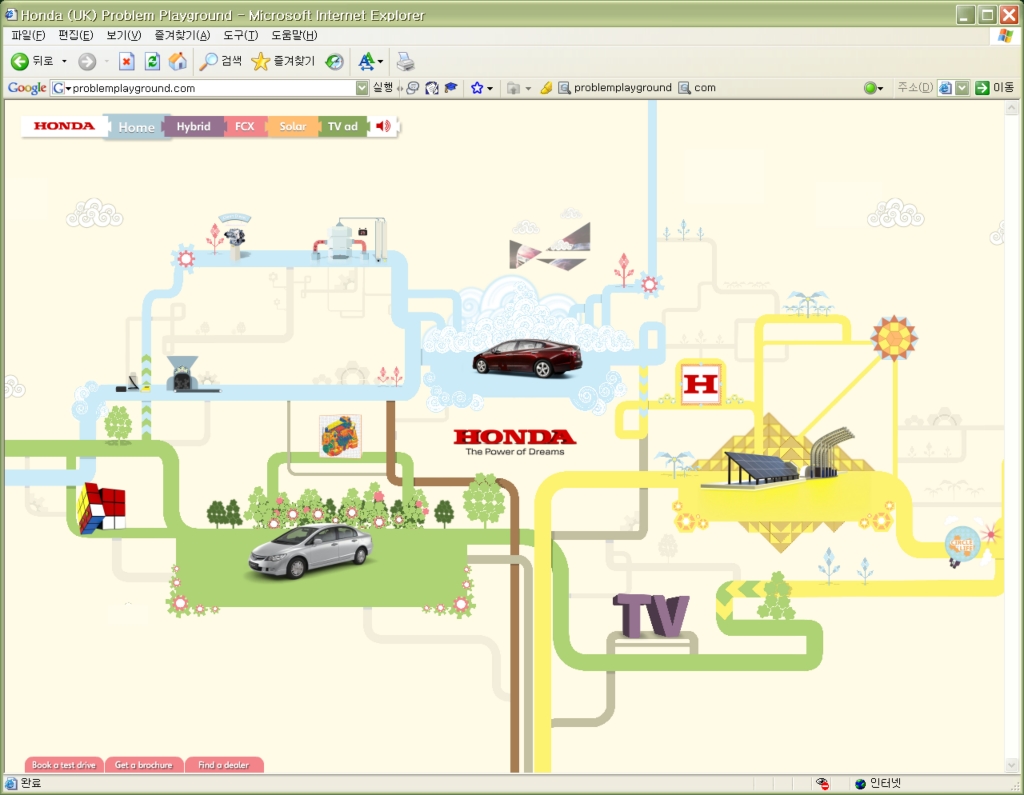Click the vertical scrollbar down arrow
1024x795 pixels.
[x=1012, y=764]
